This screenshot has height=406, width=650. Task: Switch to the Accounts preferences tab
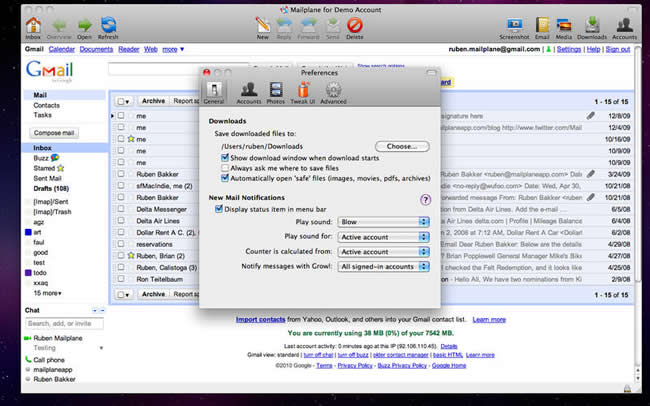click(x=249, y=92)
